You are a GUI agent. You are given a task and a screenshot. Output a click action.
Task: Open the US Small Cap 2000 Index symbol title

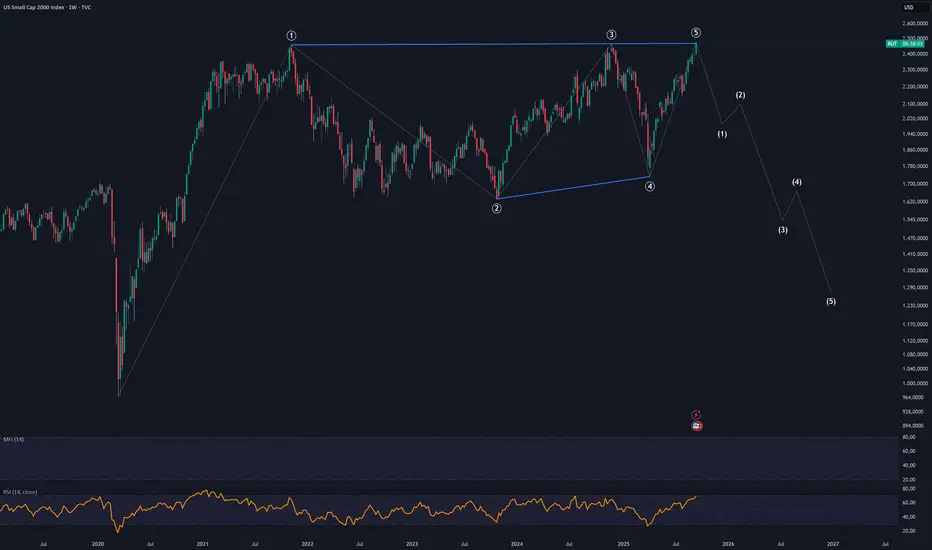coord(48,7)
